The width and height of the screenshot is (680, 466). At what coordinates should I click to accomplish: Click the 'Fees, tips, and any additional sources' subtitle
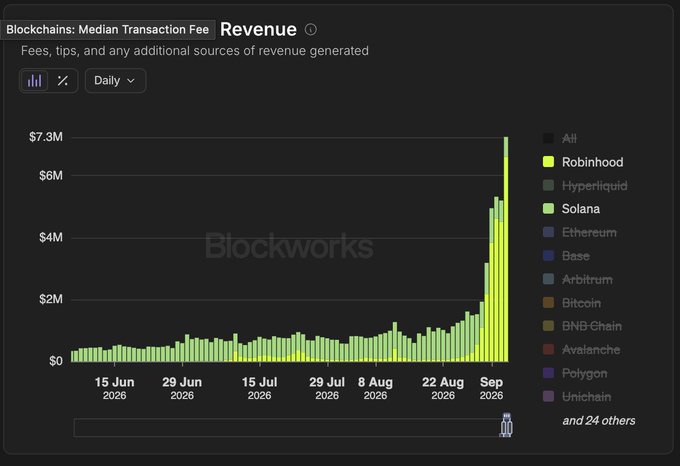[x=195, y=51]
